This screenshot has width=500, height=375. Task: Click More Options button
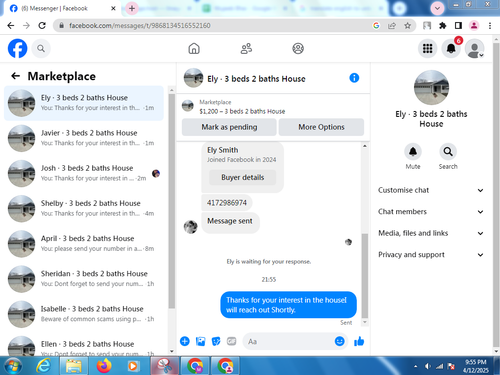(321, 127)
